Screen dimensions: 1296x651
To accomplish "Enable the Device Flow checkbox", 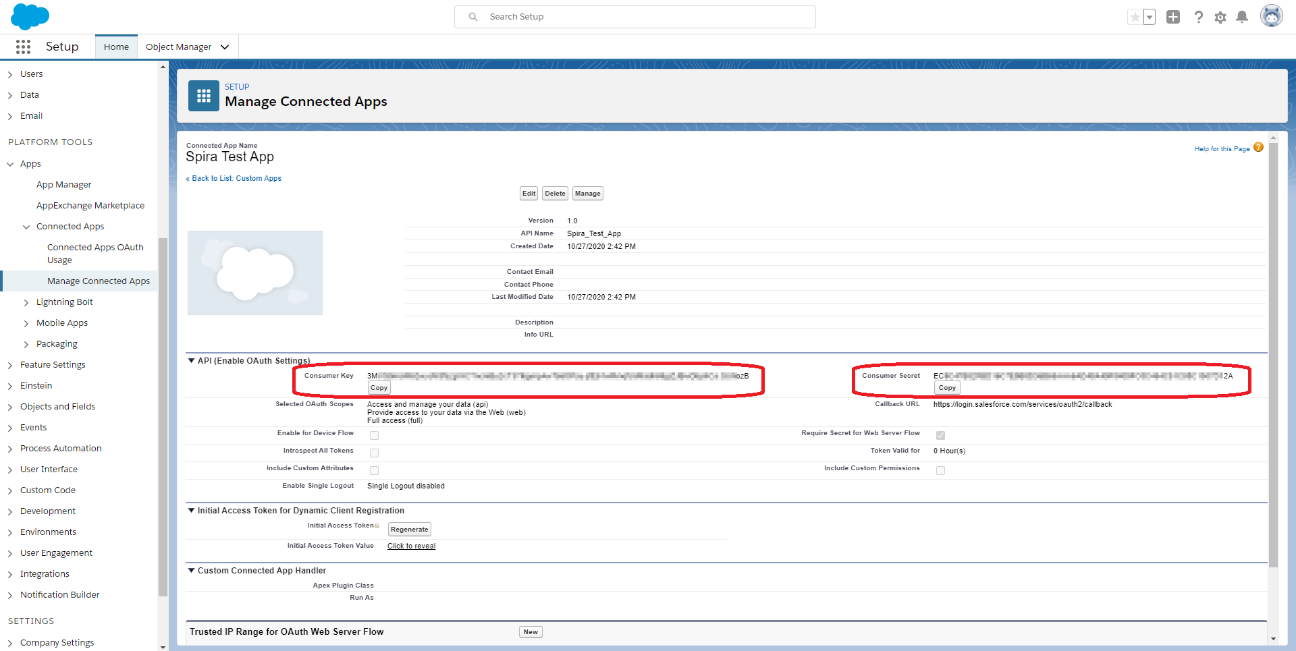I will click(x=374, y=435).
